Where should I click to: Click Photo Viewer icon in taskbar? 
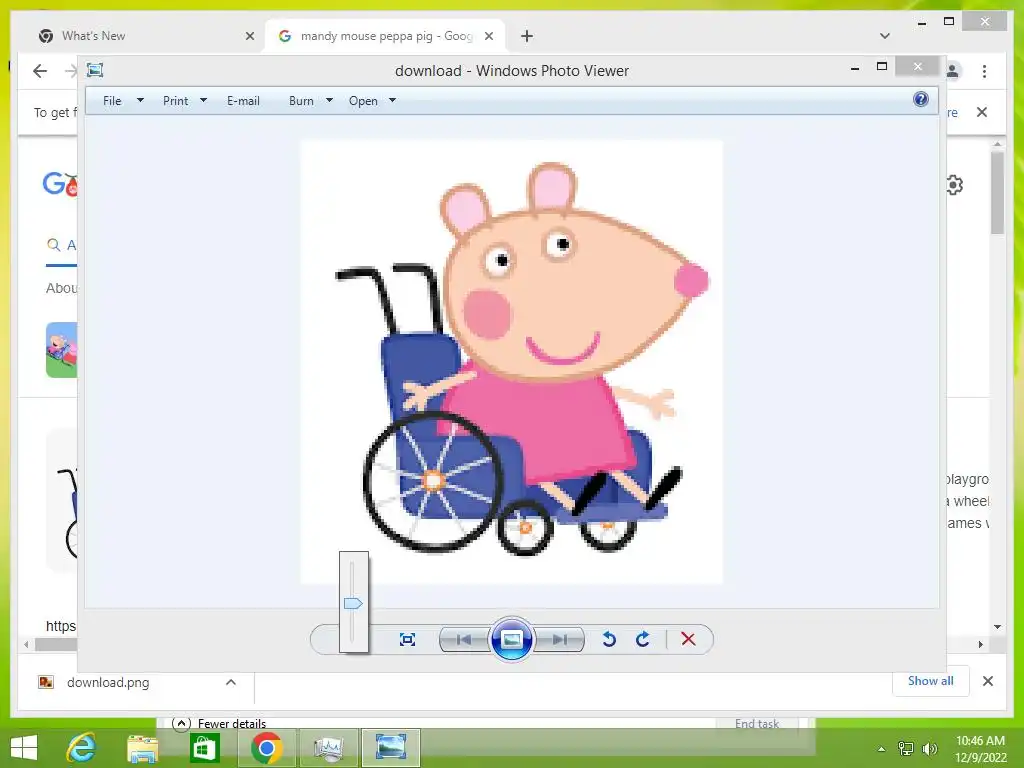pos(391,747)
